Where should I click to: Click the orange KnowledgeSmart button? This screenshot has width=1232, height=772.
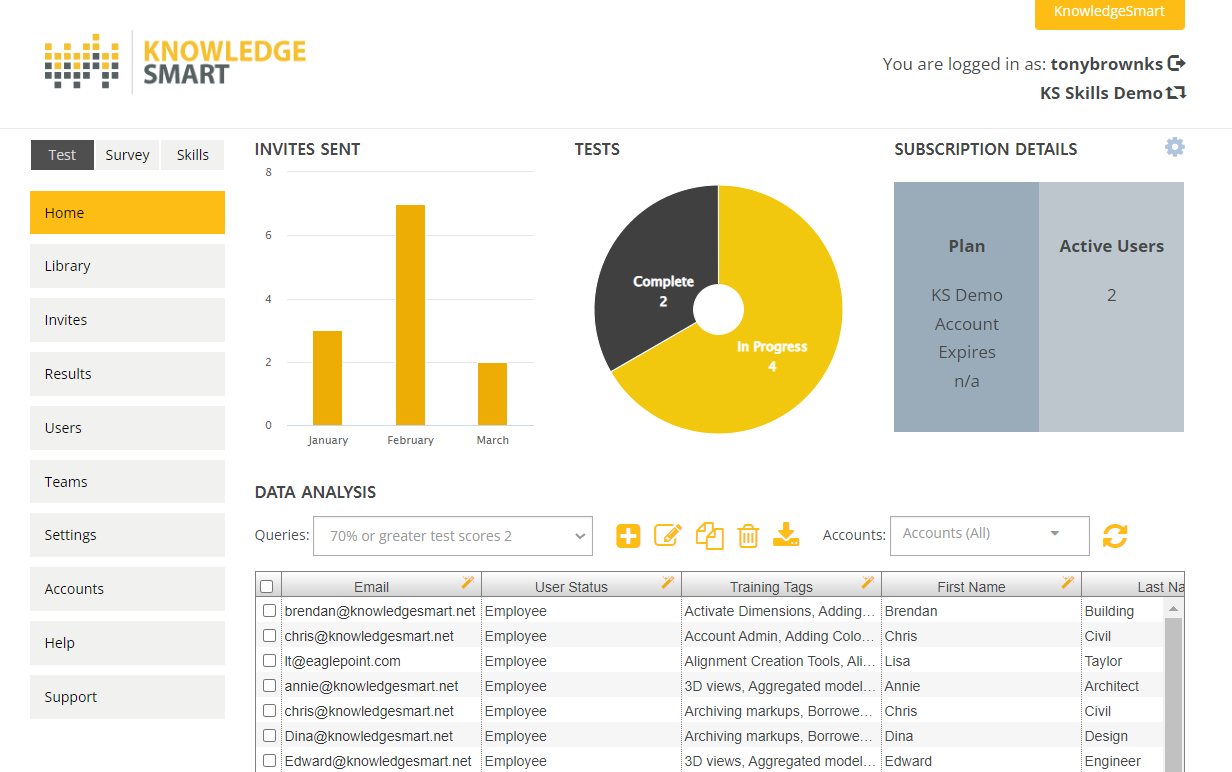[x=1109, y=13]
